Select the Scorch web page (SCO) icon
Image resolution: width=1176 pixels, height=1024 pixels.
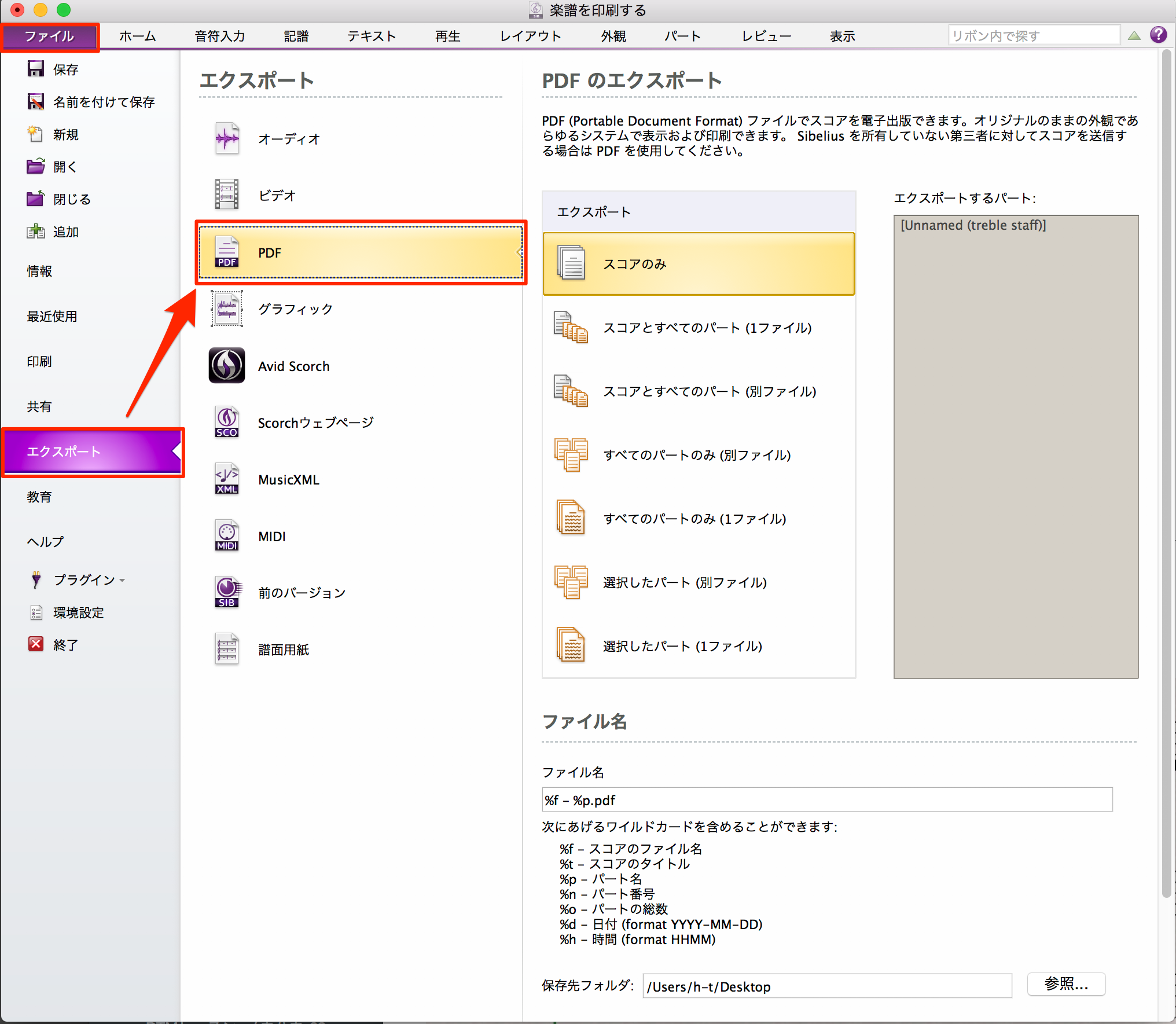227,422
